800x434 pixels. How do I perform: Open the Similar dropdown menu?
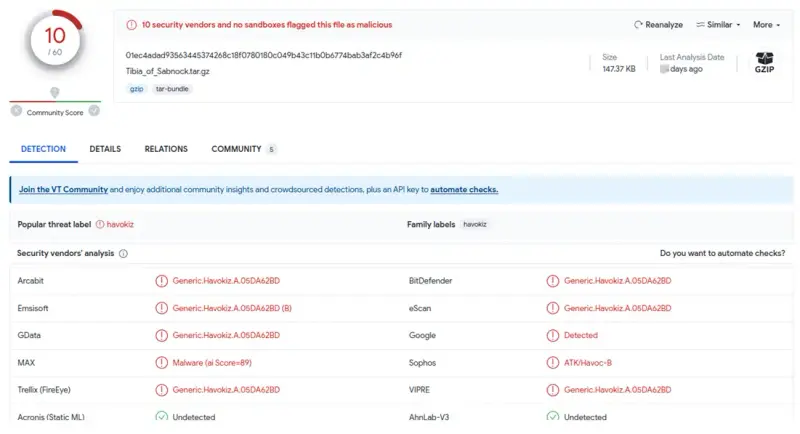coord(718,24)
